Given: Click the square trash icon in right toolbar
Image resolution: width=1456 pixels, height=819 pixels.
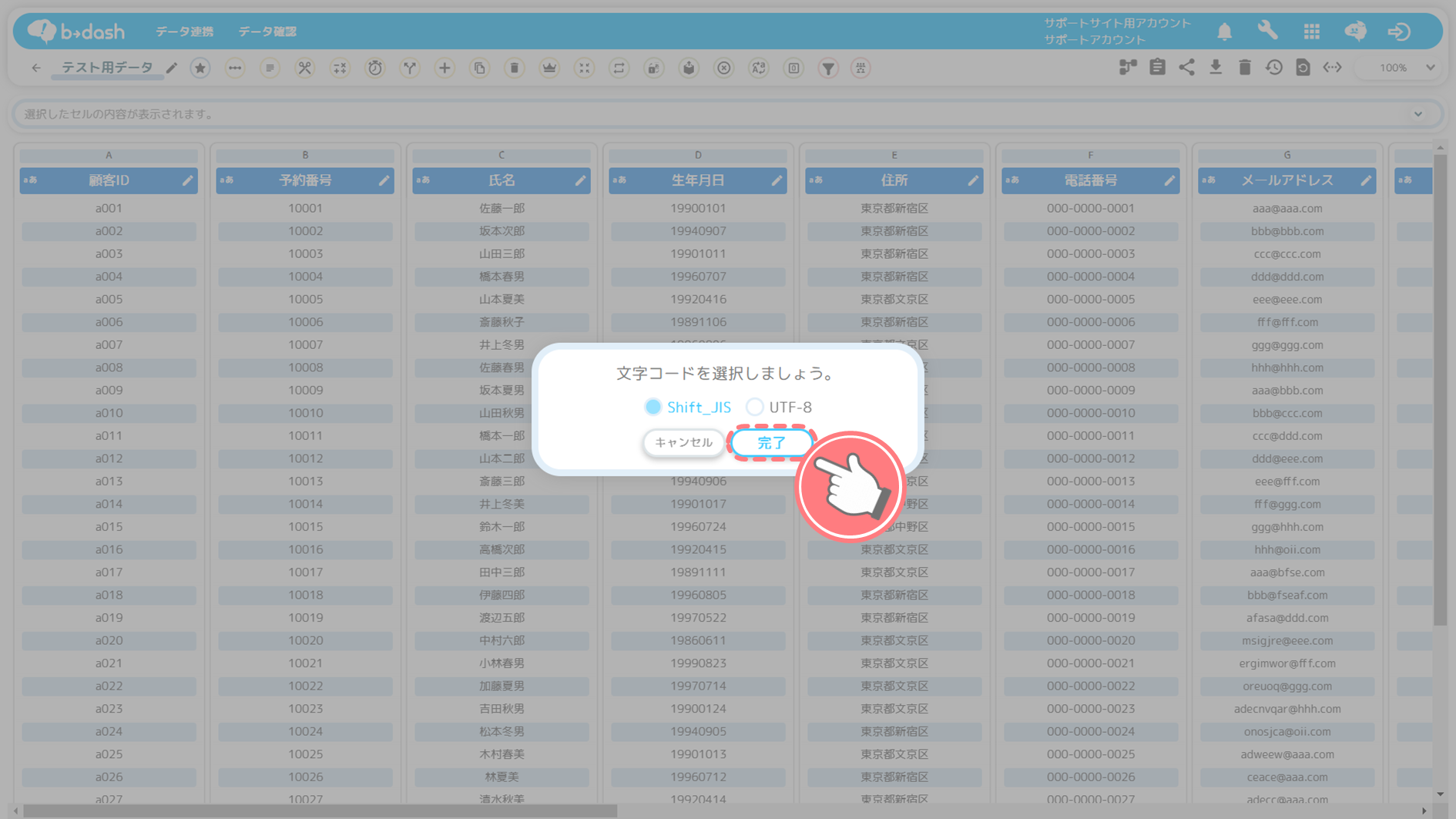Looking at the screenshot, I should 1245,68.
